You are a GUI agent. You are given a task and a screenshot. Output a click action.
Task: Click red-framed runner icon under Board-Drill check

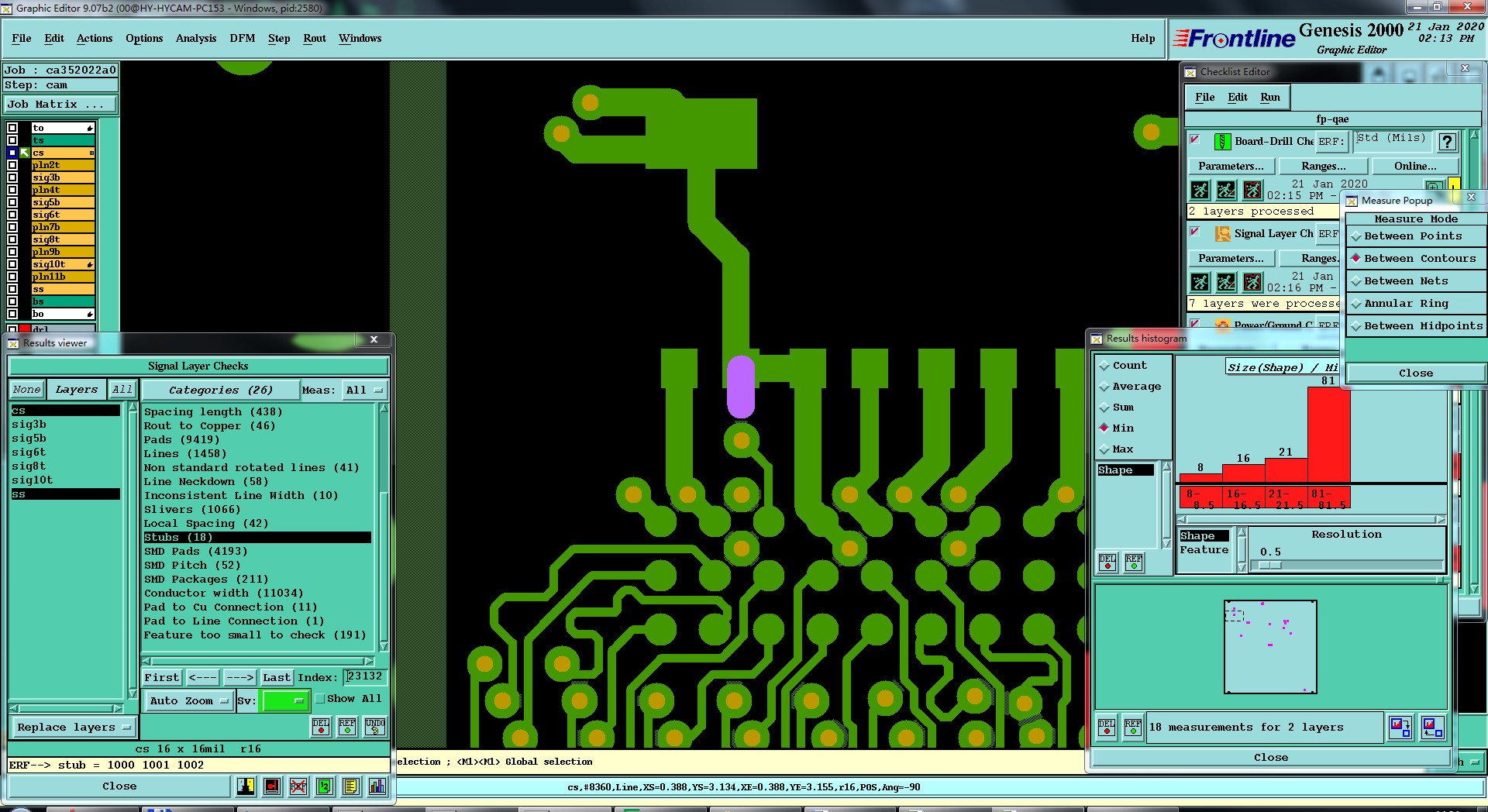[1252, 189]
